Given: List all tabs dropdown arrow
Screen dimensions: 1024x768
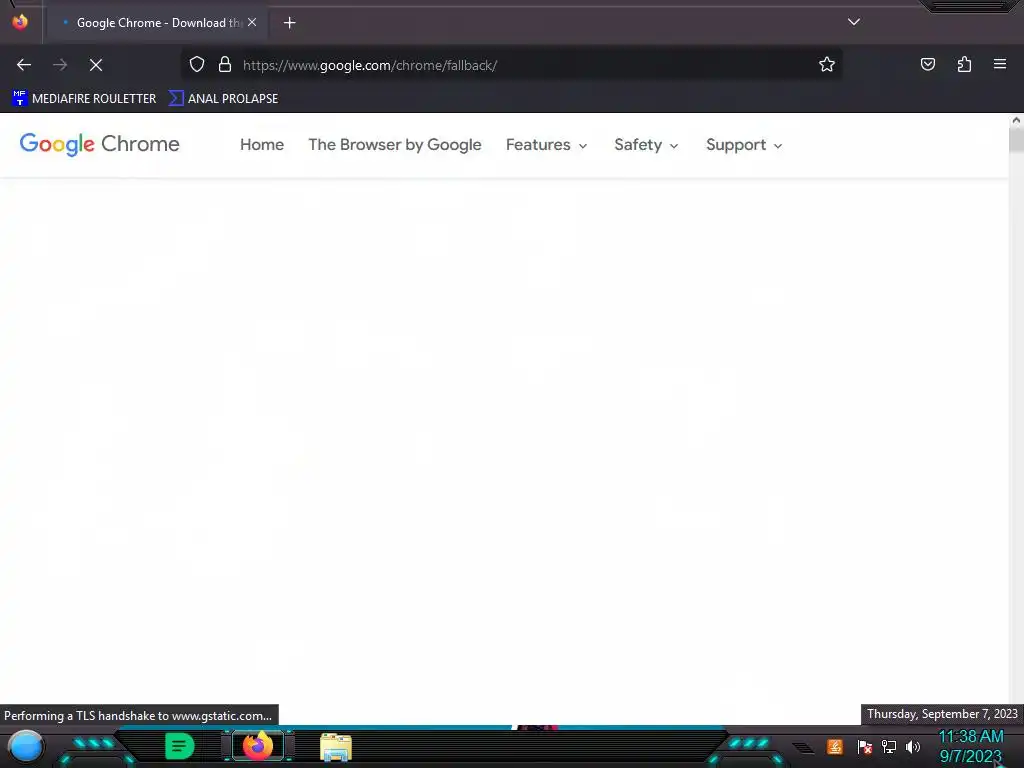Looking at the screenshot, I should click(x=854, y=22).
